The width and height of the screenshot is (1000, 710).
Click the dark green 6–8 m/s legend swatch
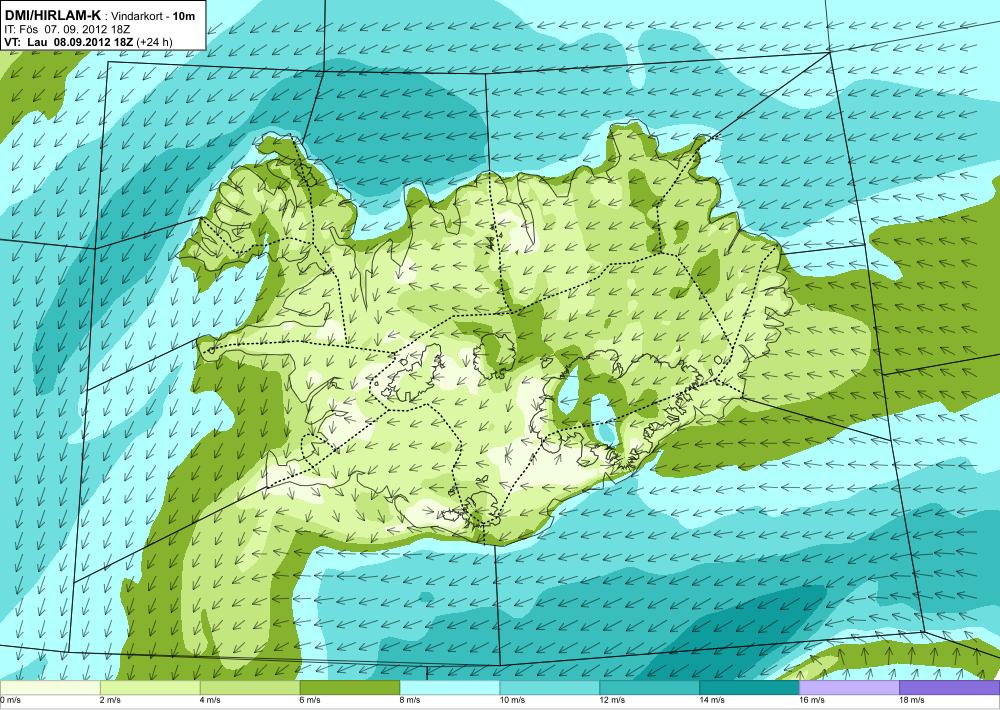tap(349, 688)
